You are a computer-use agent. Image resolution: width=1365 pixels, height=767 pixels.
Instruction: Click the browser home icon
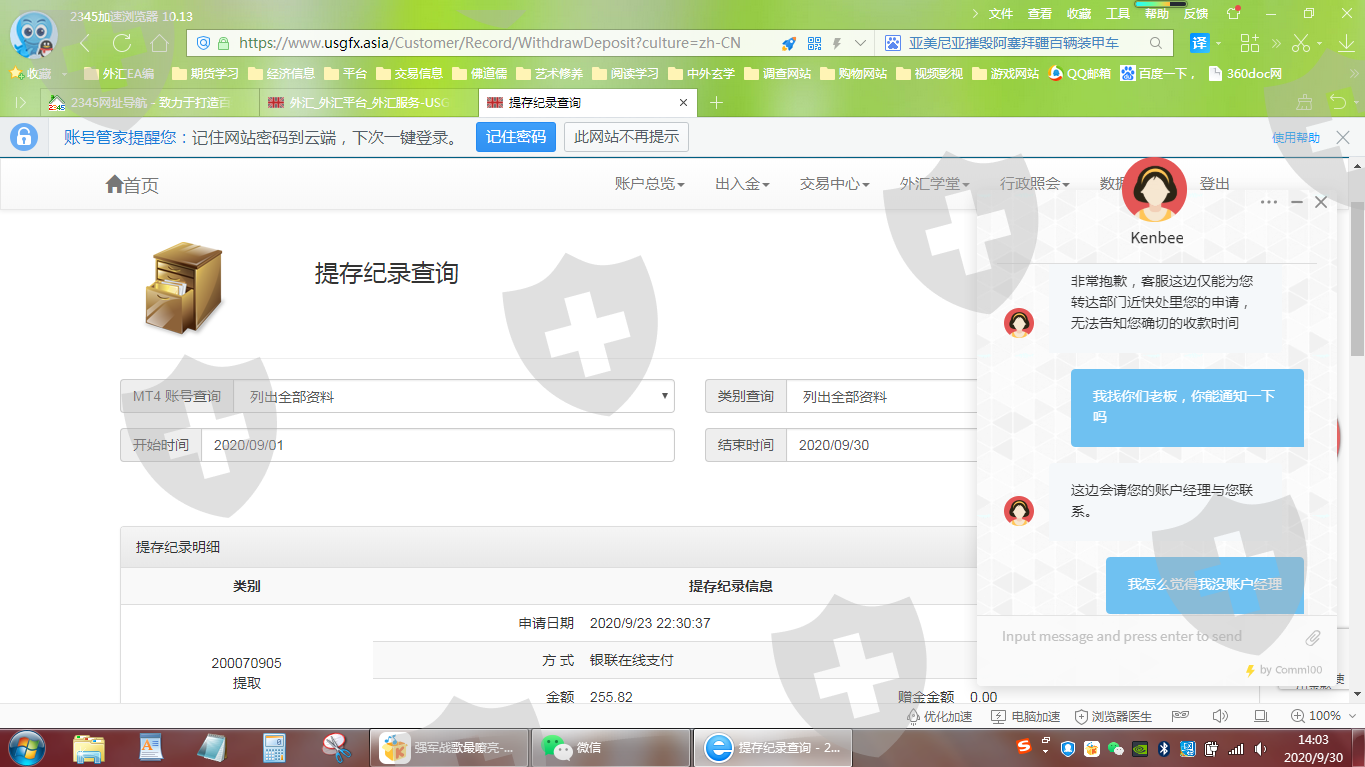[159, 43]
